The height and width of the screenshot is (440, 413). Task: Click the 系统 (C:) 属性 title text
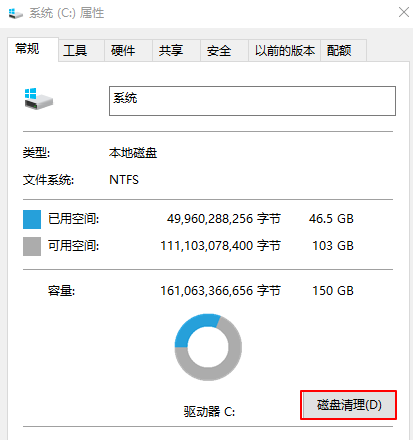coord(66,13)
